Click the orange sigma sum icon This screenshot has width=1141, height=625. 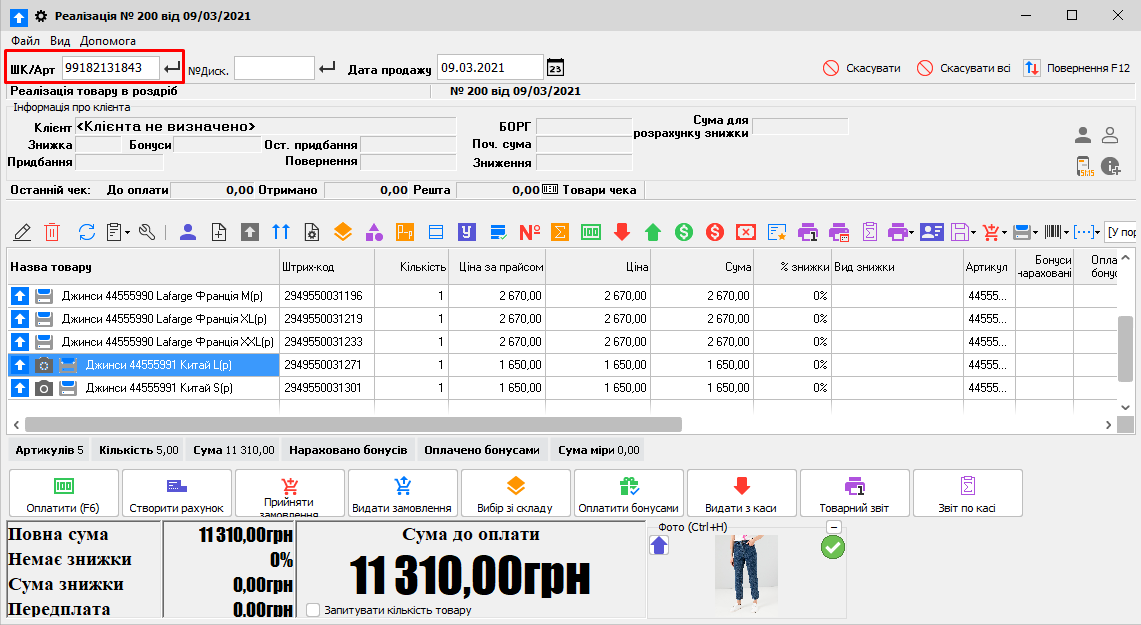click(561, 232)
